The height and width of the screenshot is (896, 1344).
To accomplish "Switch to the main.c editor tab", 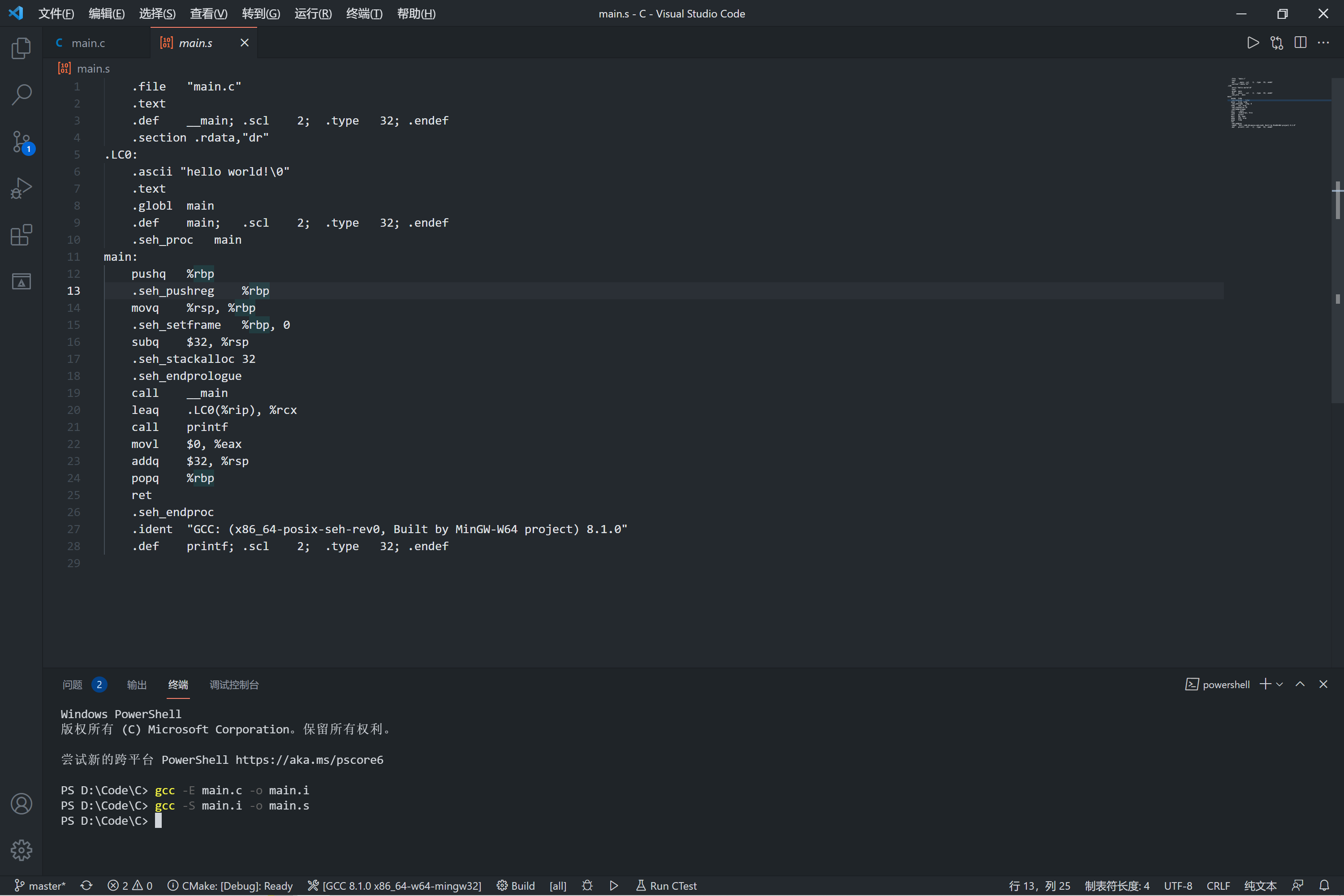I will [89, 43].
